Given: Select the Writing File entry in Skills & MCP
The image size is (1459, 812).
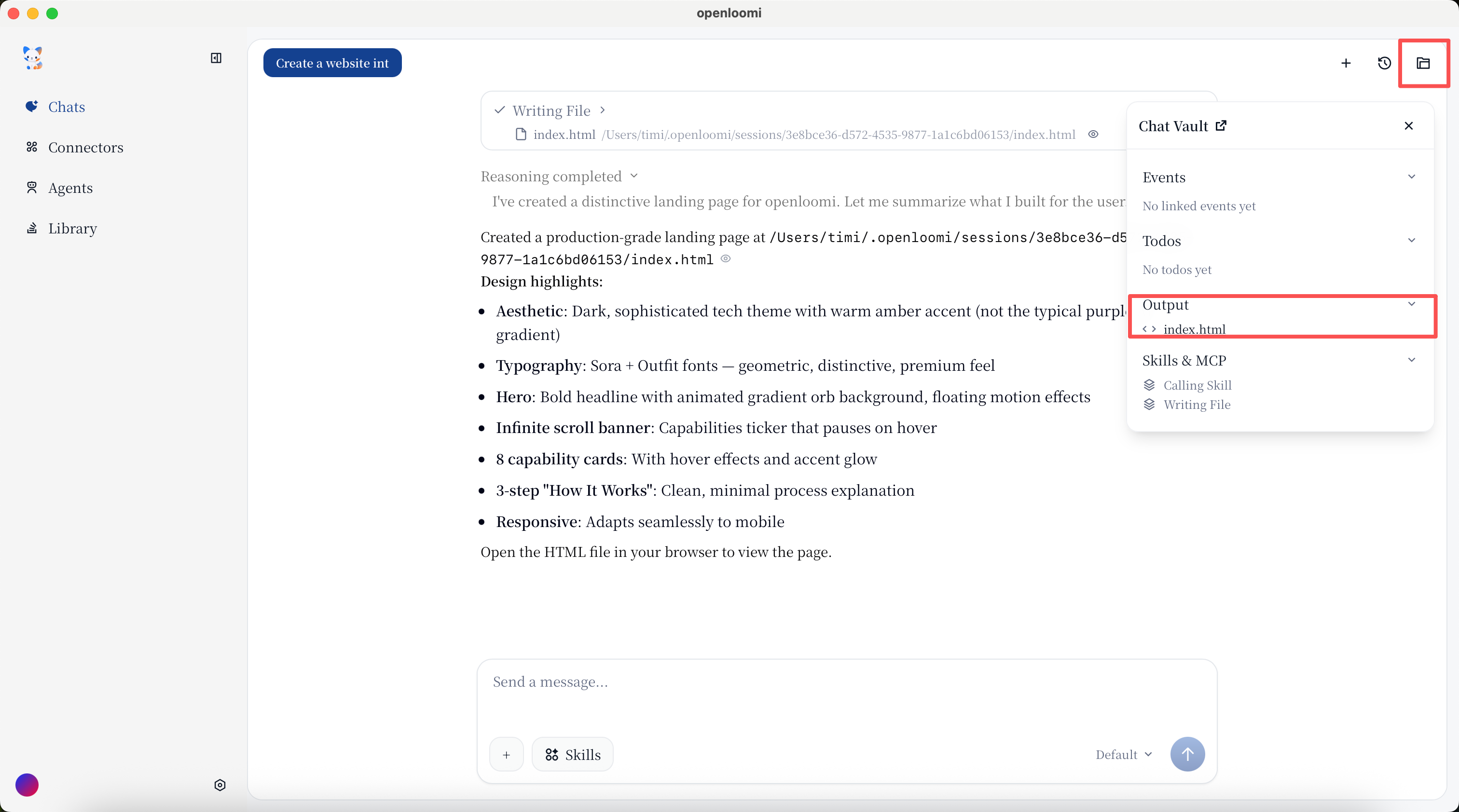Looking at the screenshot, I should (x=1197, y=405).
